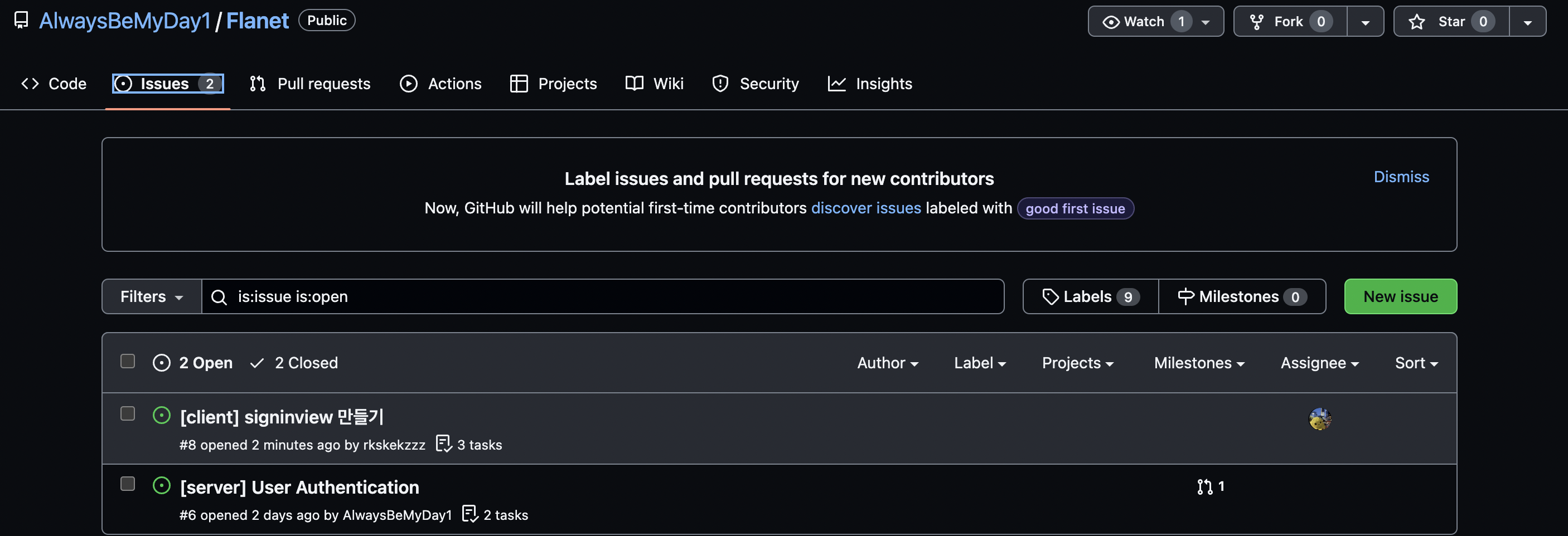The image size is (1568, 536).
Task: Go to the Actions tab
Action: point(441,84)
